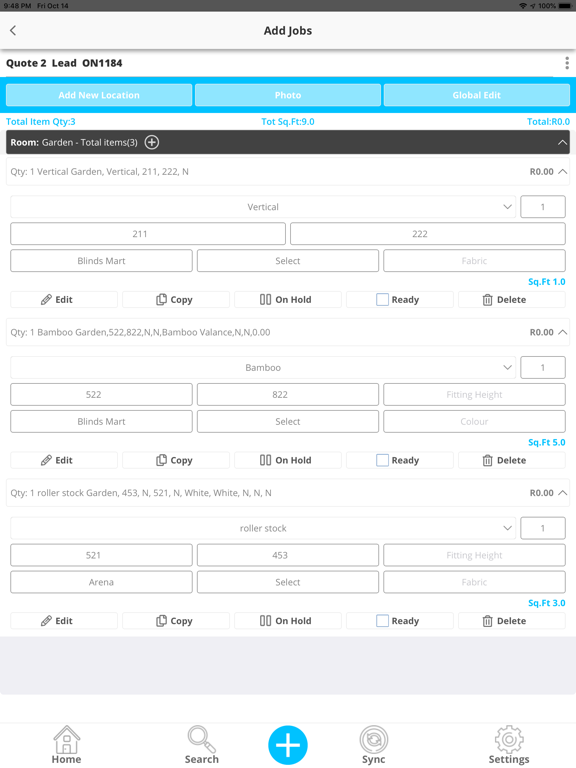Open Blinds Mart supplier in Bamboo item

(x=101, y=421)
